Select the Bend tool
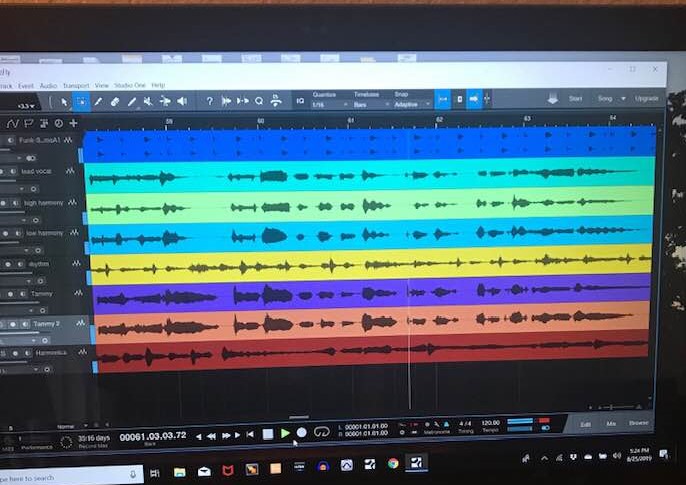Image resolution: width=686 pixels, height=485 pixels. pos(165,101)
